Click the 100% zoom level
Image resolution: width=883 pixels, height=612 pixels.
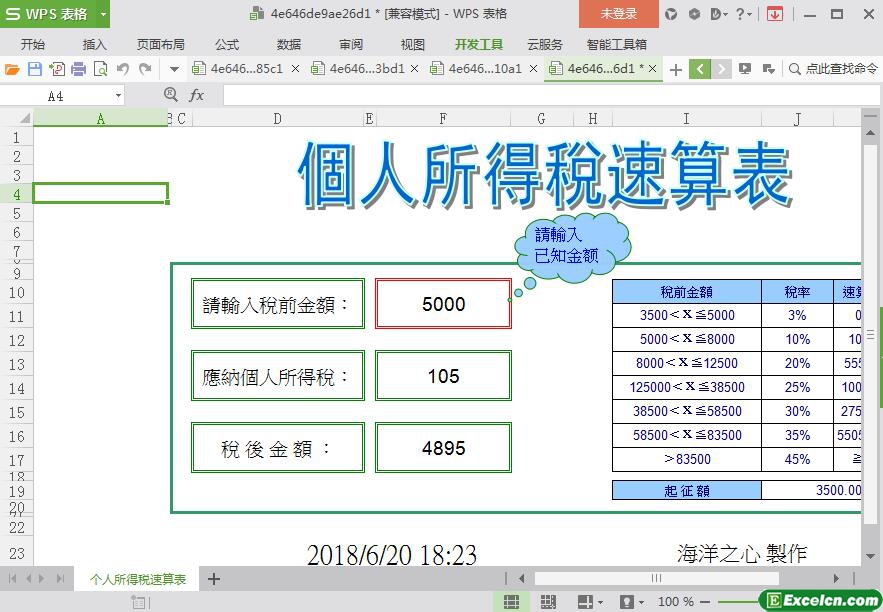pos(676,602)
